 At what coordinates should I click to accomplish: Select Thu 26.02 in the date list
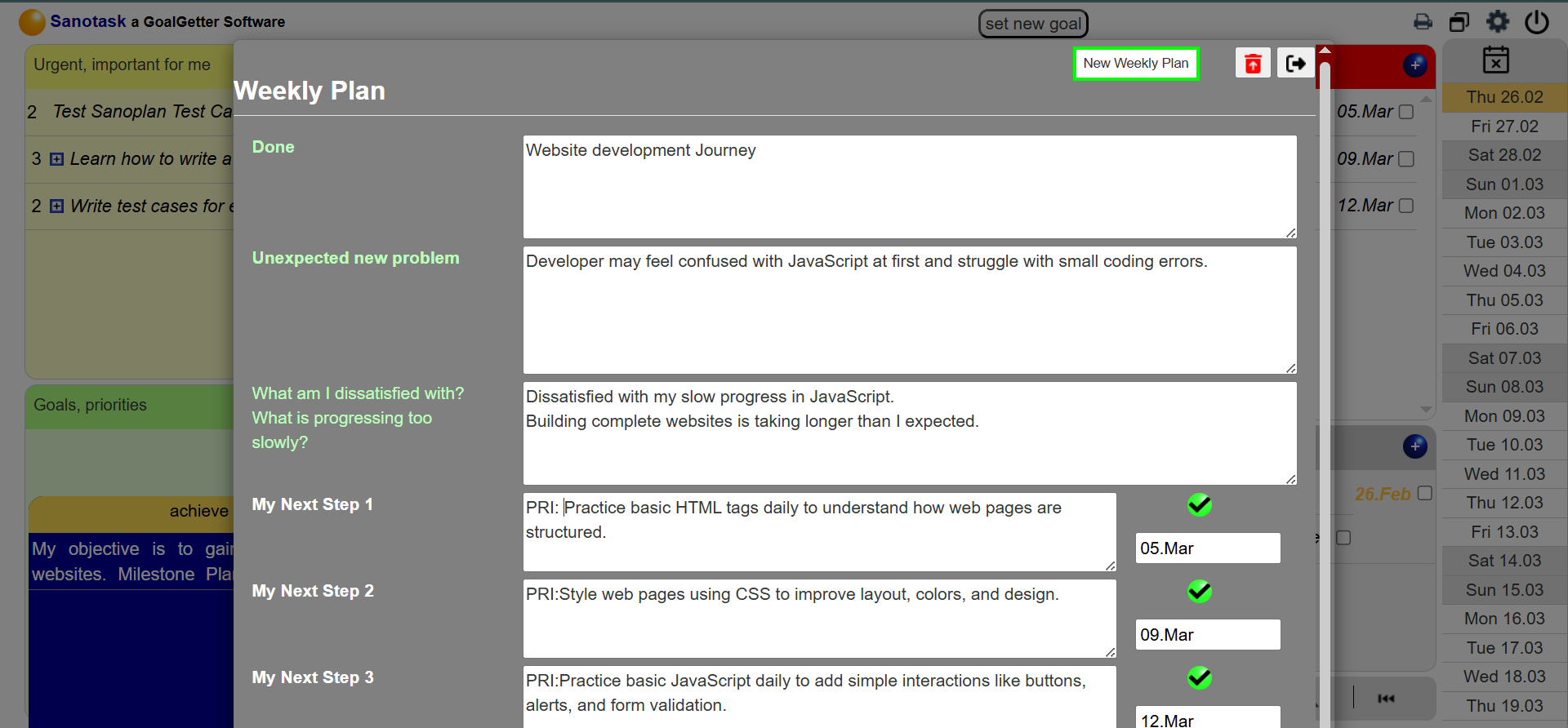point(1504,97)
